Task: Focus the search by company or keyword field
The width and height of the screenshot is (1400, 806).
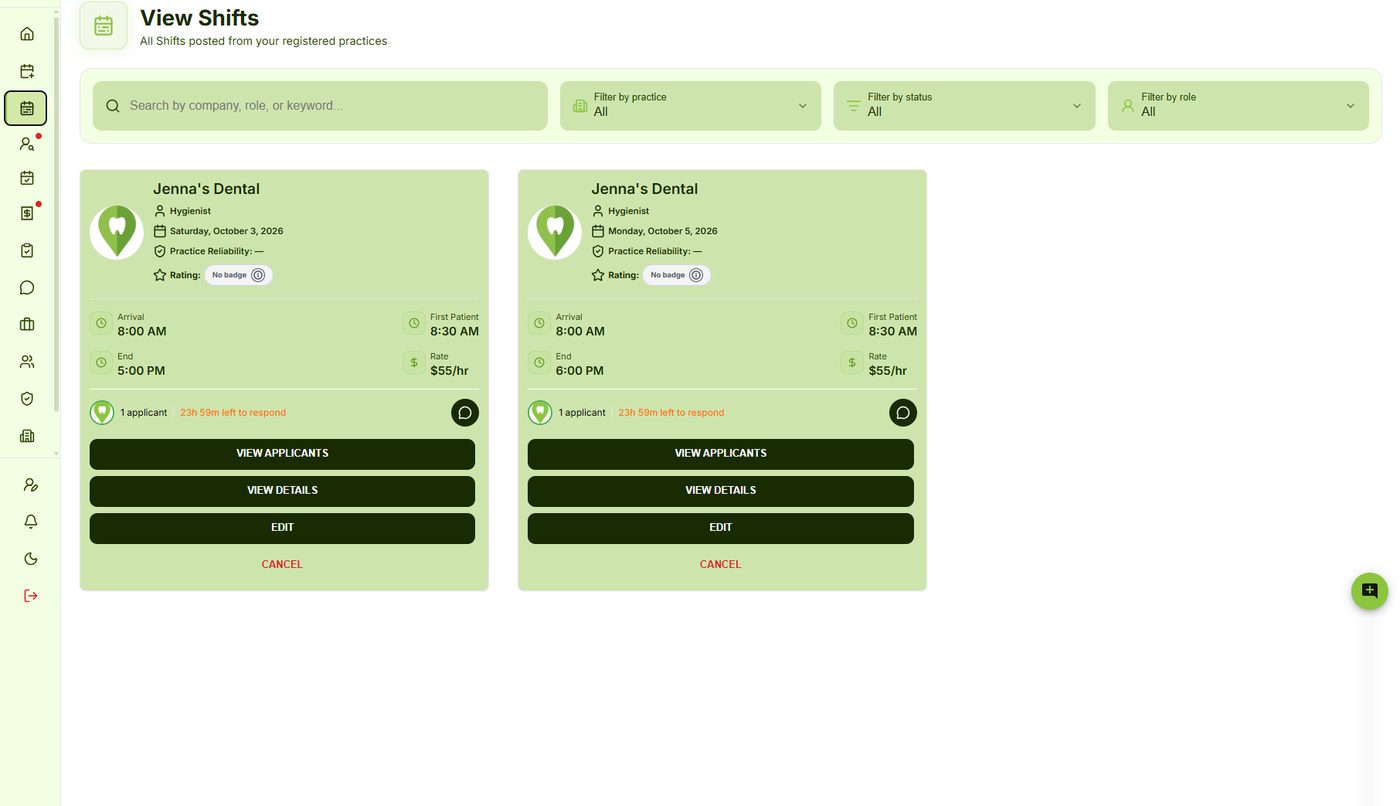Action: tap(320, 105)
